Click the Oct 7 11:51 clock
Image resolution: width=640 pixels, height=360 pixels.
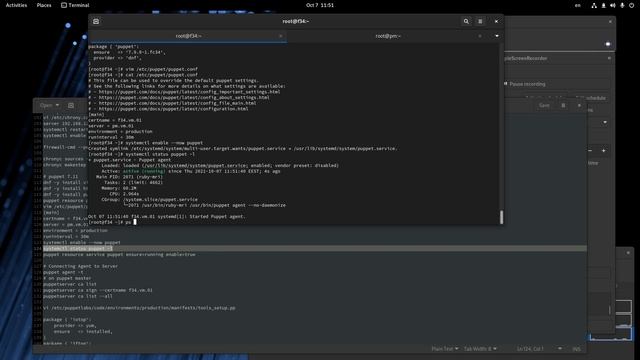click(320, 5)
